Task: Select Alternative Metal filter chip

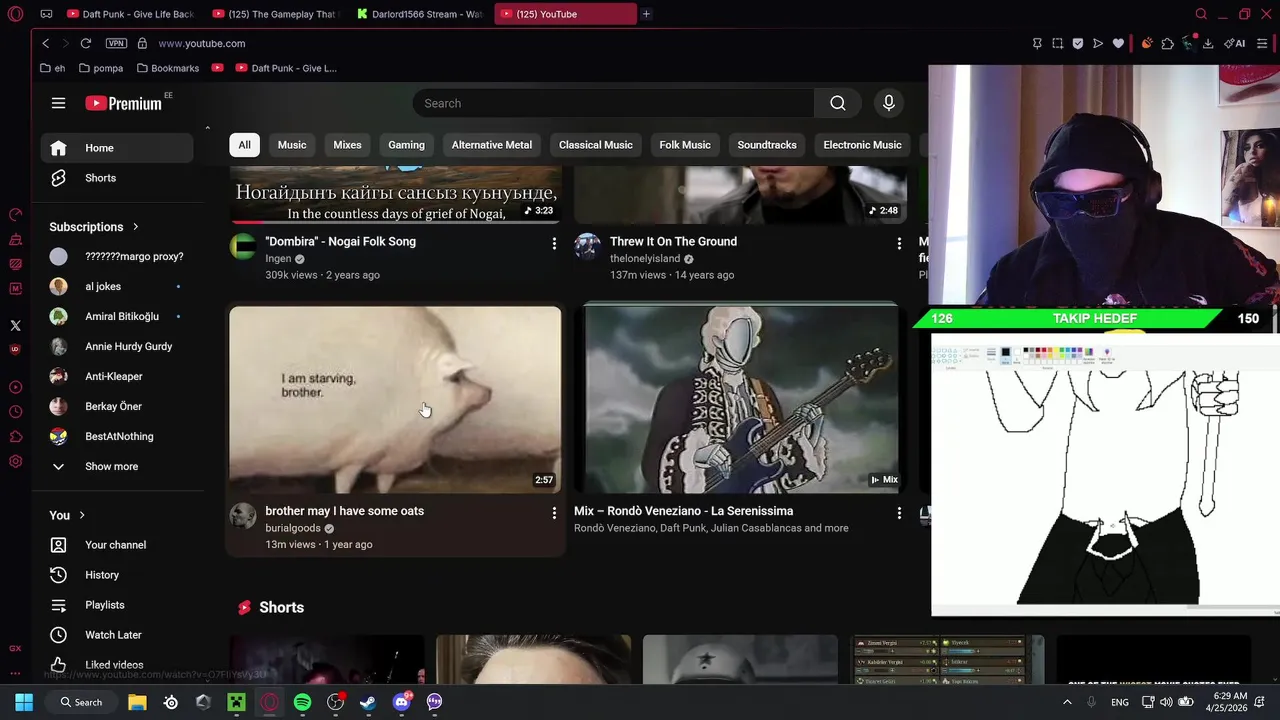Action: [491, 145]
